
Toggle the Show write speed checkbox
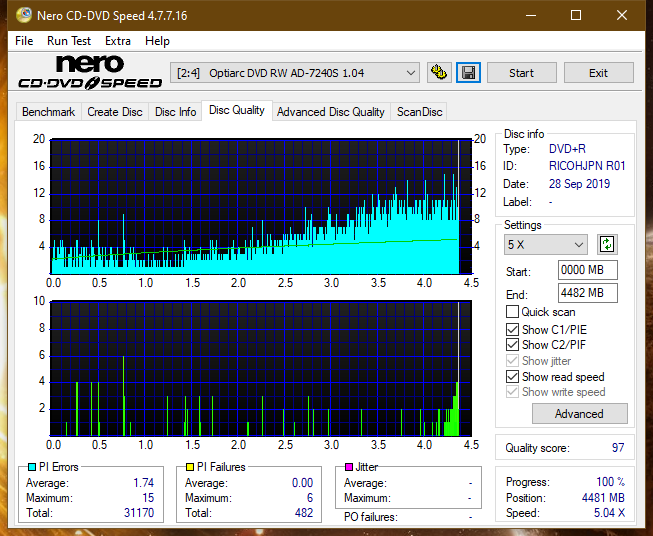click(512, 391)
